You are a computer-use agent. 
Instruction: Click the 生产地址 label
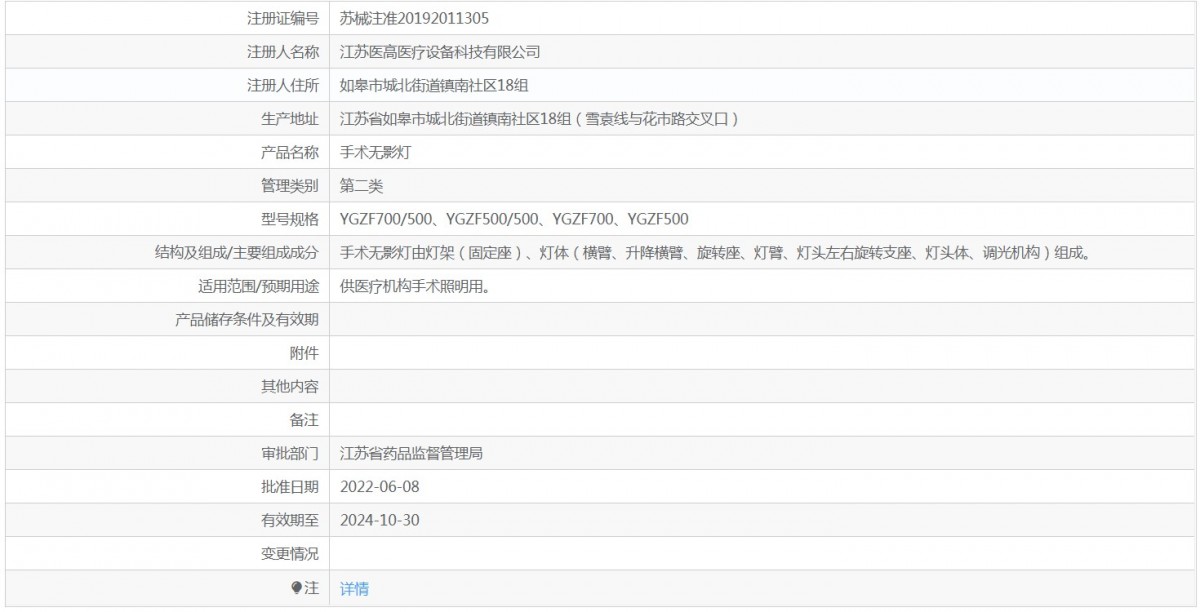(x=290, y=119)
